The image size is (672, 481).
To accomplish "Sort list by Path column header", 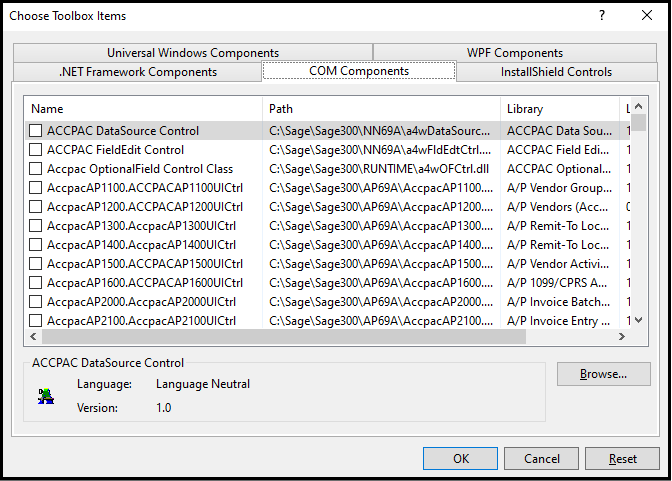I will tap(381, 109).
